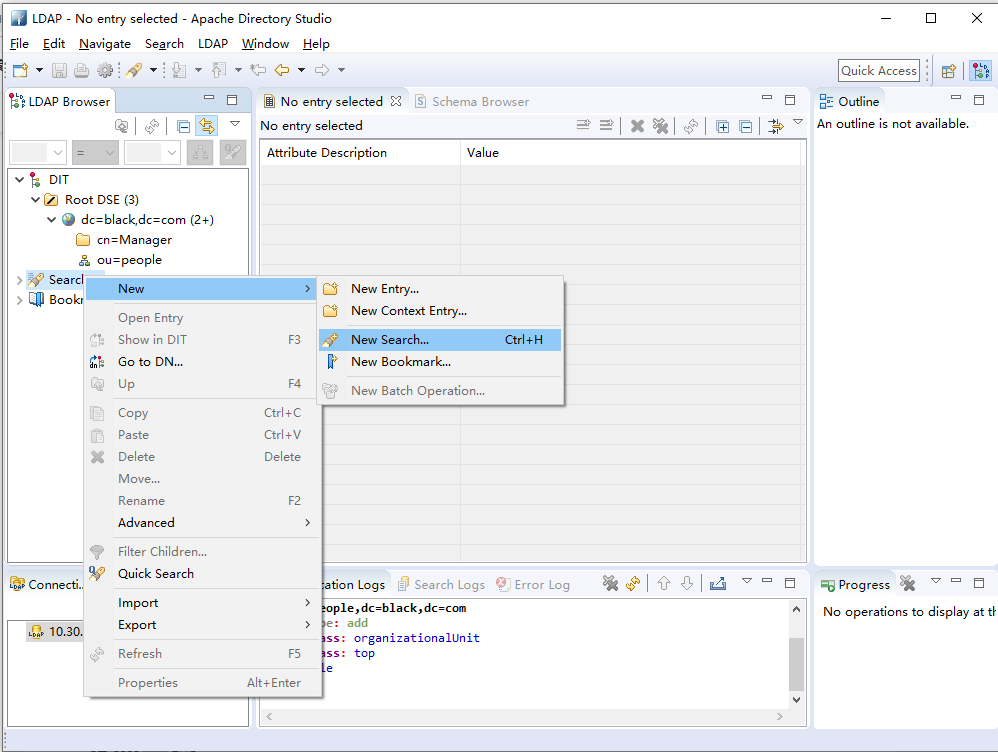
Task: Click the Print toolbar icon
Action: (81, 70)
